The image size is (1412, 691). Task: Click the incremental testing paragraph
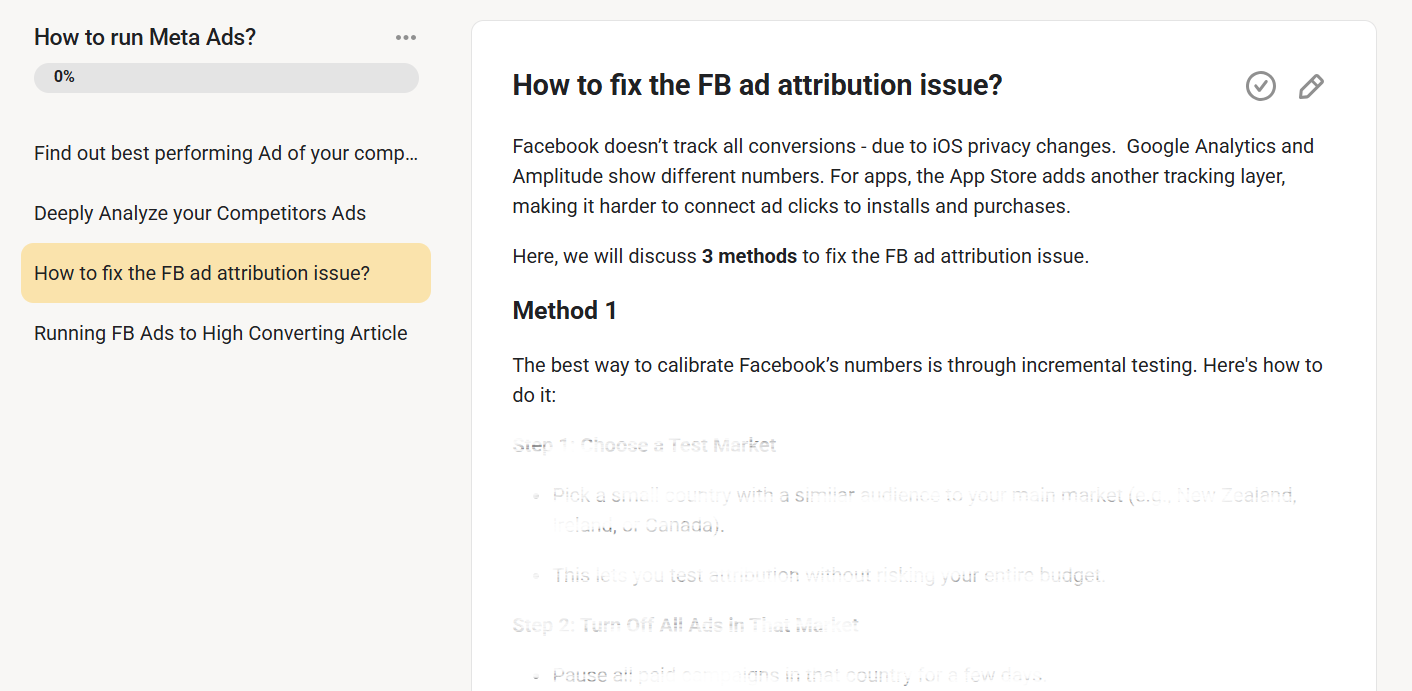(x=917, y=380)
